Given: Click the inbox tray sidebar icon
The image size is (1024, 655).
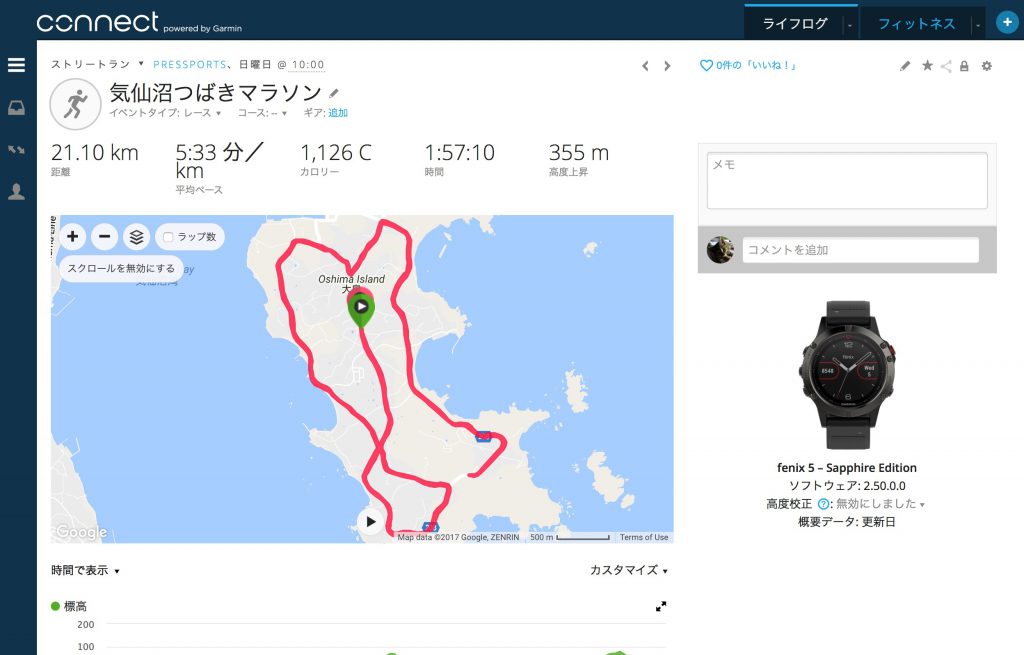Looking at the screenshot, I should pyautogui.click(x=16, y=108).
